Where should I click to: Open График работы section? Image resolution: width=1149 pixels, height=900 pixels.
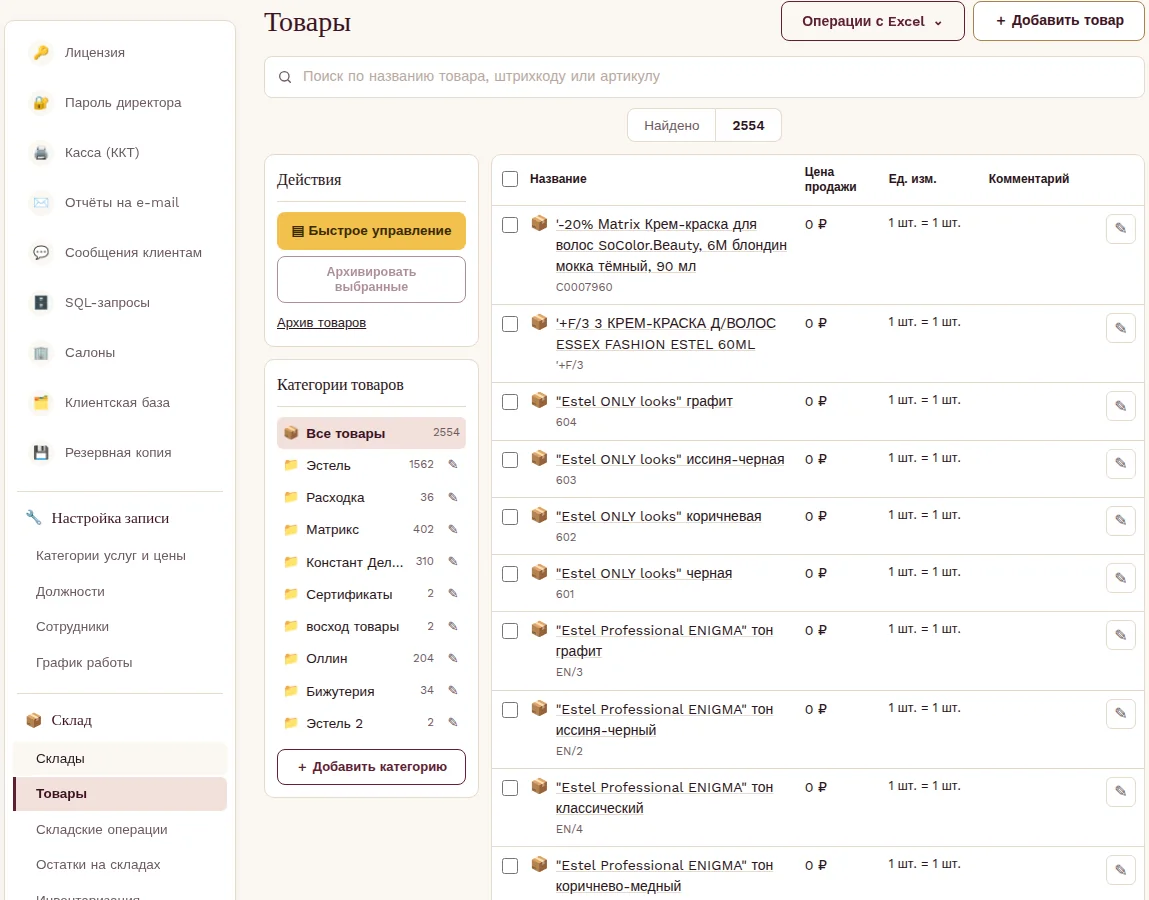coord(84,663)
